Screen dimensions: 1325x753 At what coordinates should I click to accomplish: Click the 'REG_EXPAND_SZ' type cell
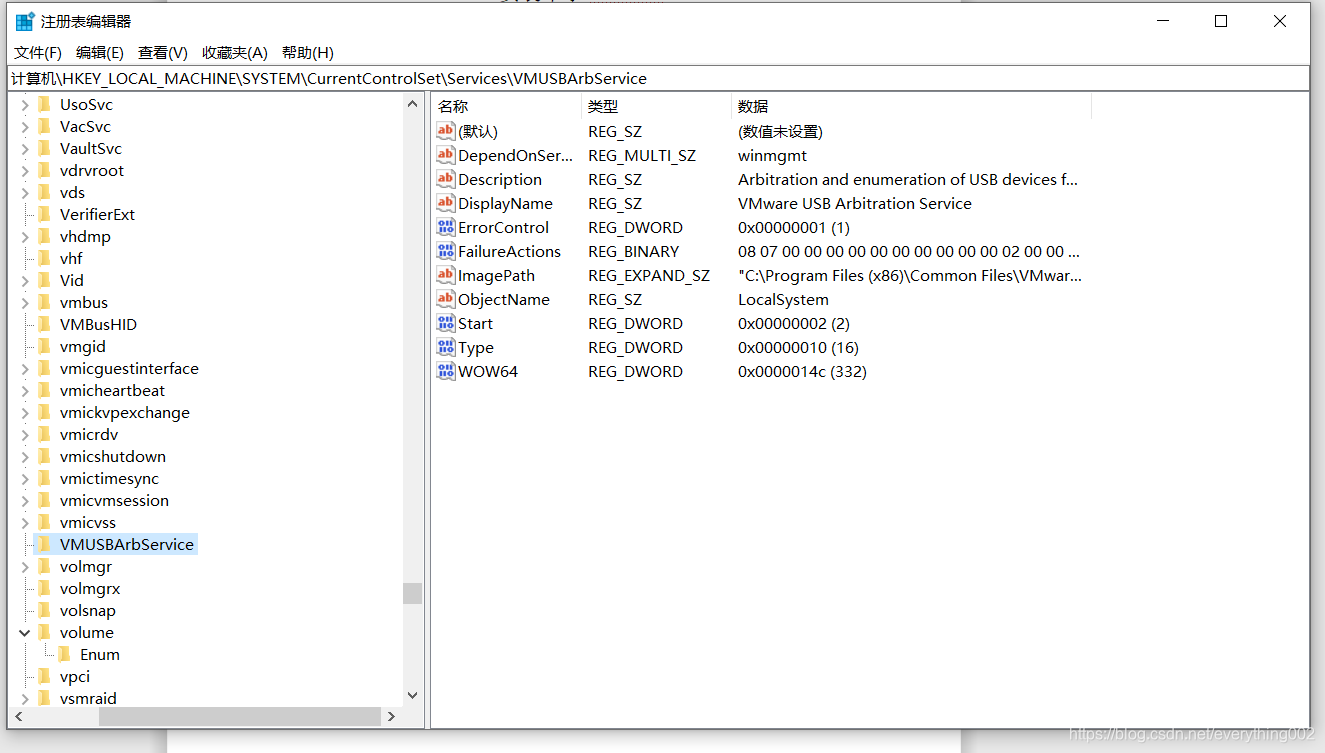(x=649, y=275)
